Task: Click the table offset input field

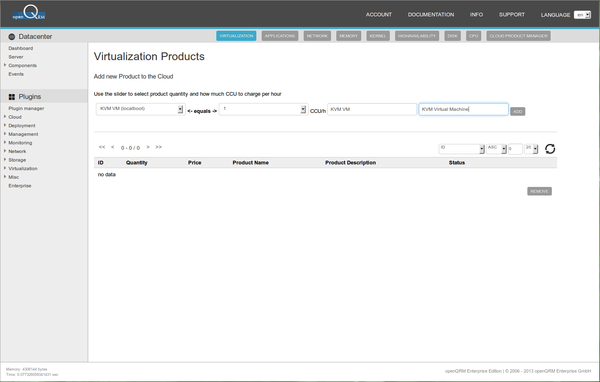Action: pyautogui.click(x=515, y=149)
